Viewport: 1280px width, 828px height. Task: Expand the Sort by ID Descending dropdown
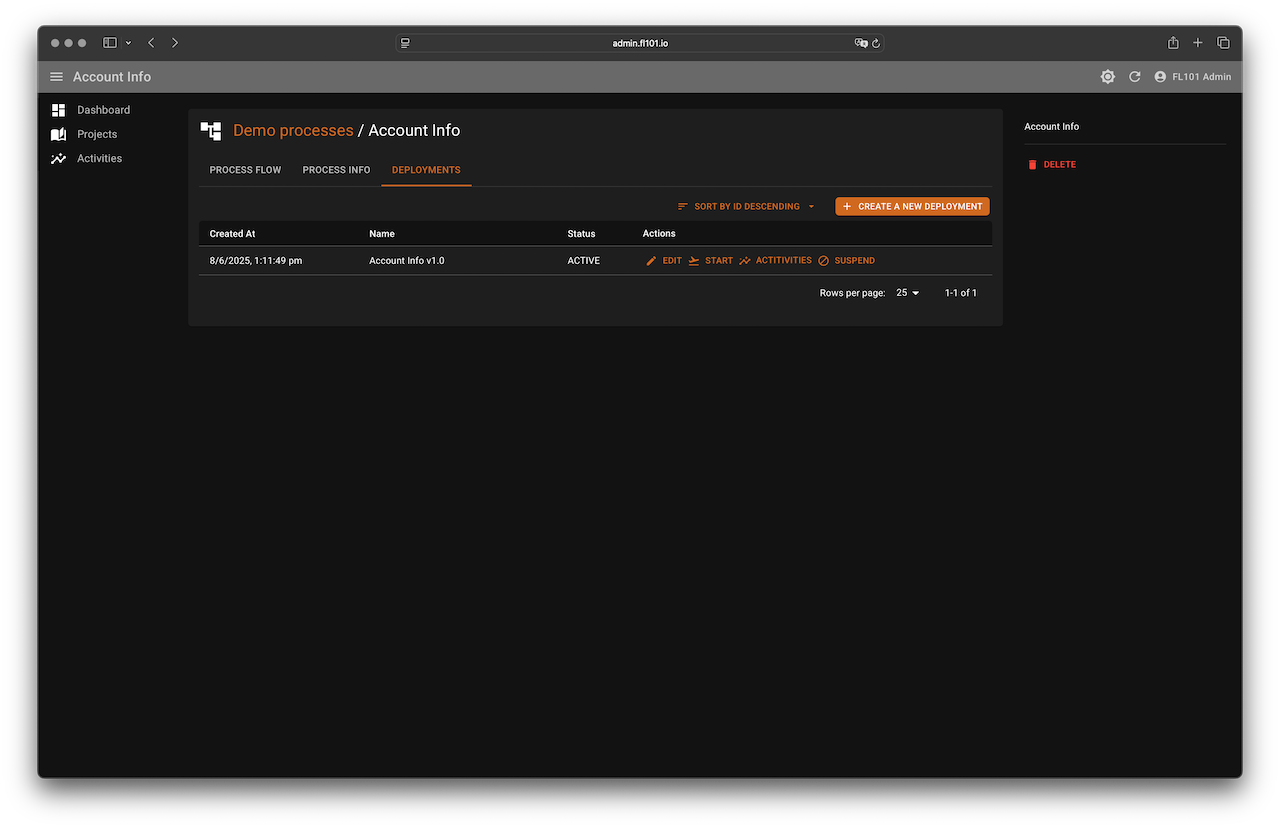tap(746, 207)
